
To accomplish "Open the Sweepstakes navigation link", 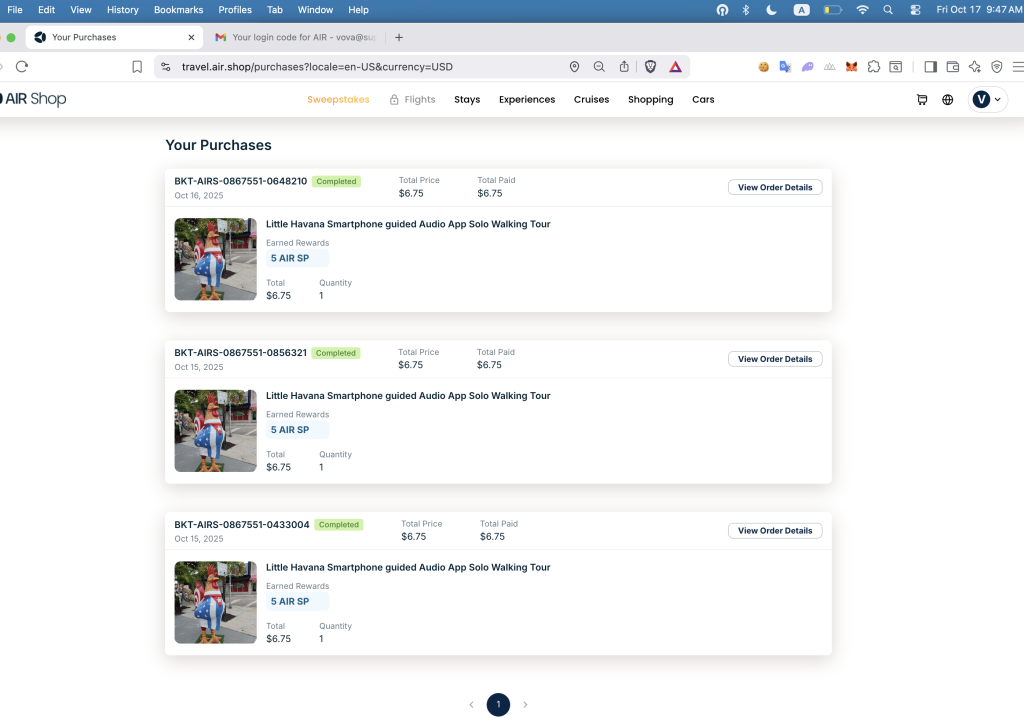I will pos(338,100).
